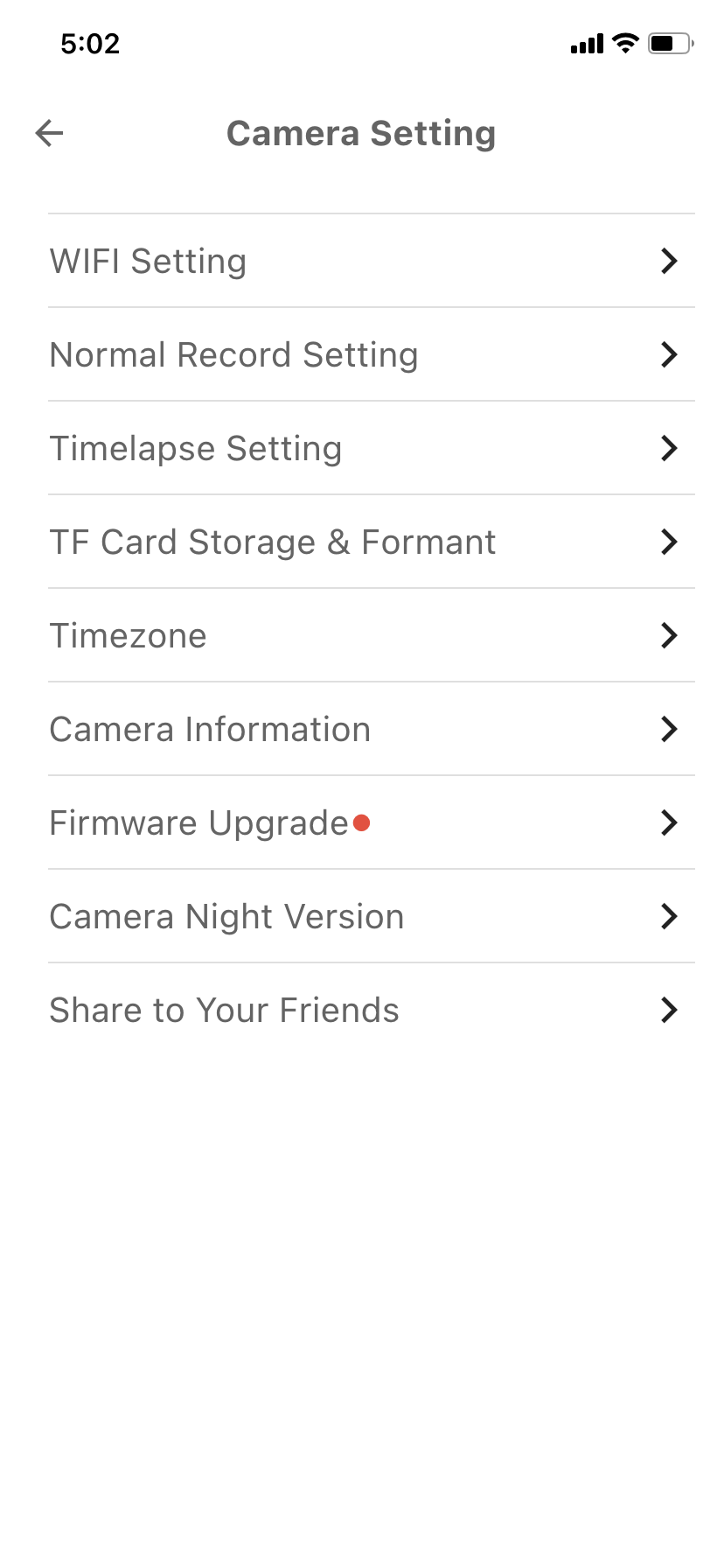Open TF Card Storage & Formant
Image resolution: width=724 pixels, height=1568 pixels.
(273, 542)
